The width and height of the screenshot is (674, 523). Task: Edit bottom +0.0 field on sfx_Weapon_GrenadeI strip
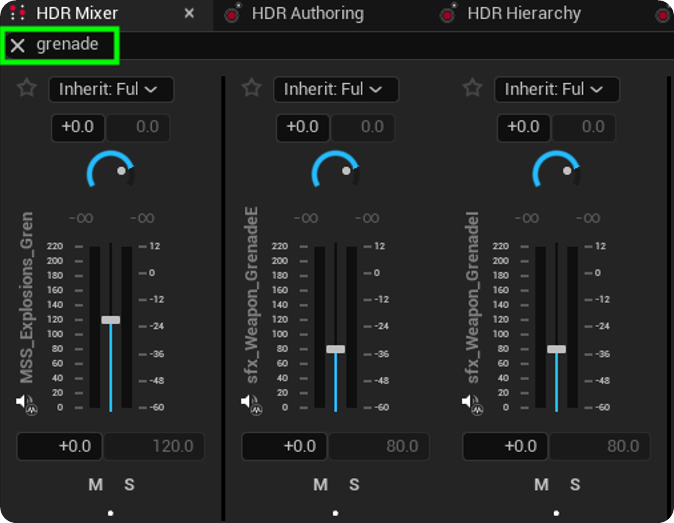(x=505, y=447)
